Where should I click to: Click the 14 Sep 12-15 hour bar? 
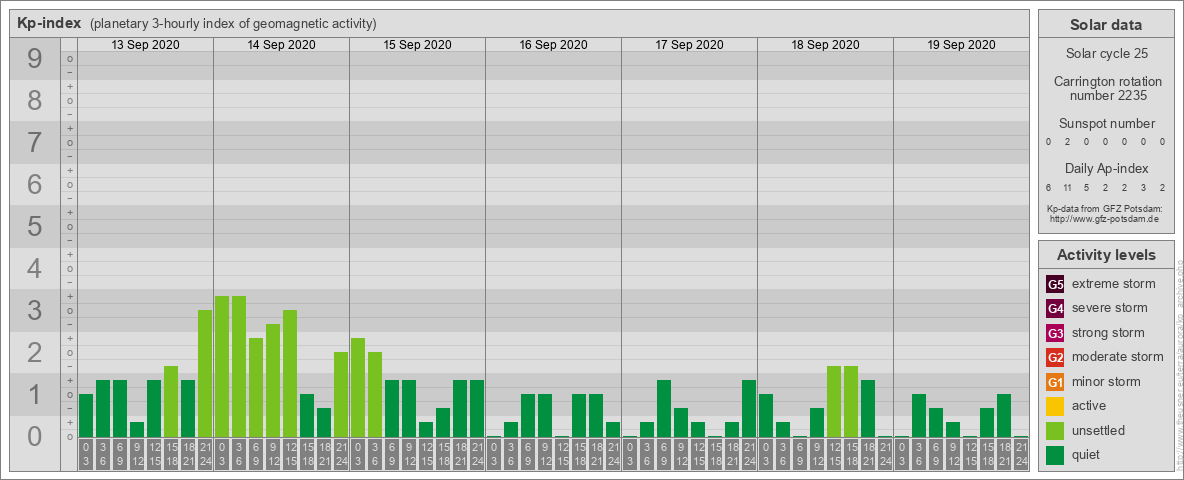(290, 374)
